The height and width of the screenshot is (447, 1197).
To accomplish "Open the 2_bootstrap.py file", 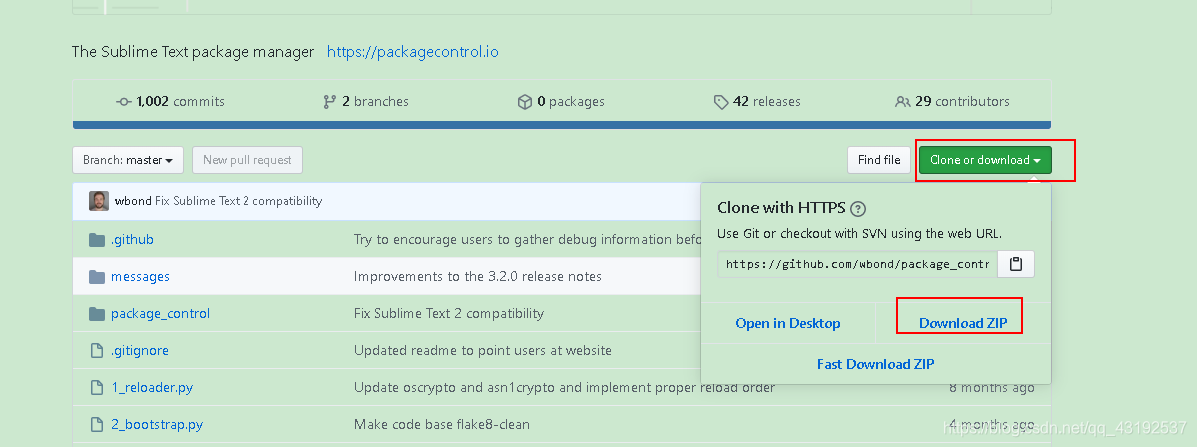I will 156,424.
